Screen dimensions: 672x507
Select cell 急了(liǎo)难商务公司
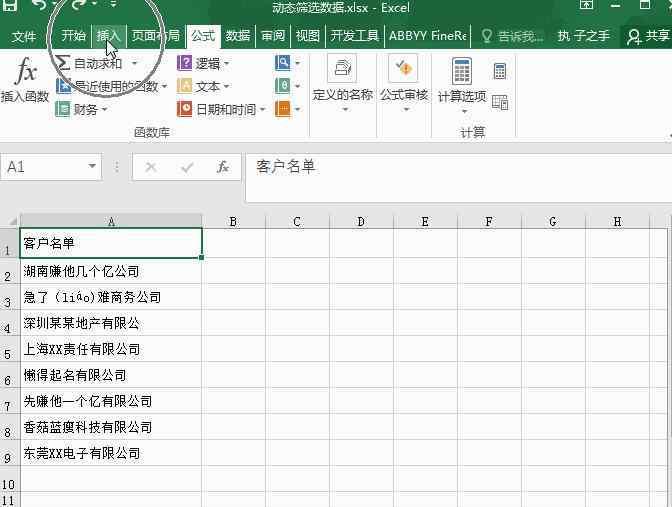tap(111, 297)
